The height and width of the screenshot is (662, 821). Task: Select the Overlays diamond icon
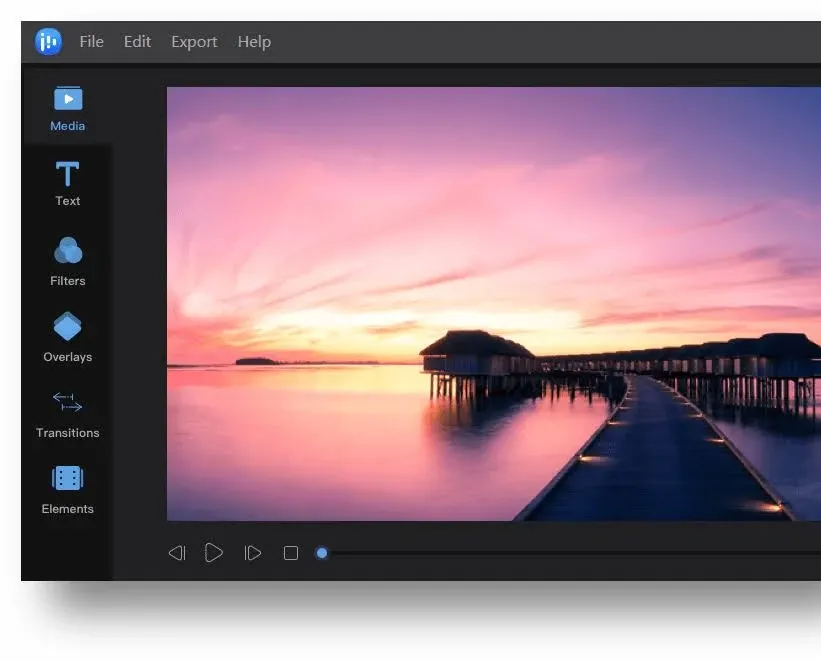[68, 327]
